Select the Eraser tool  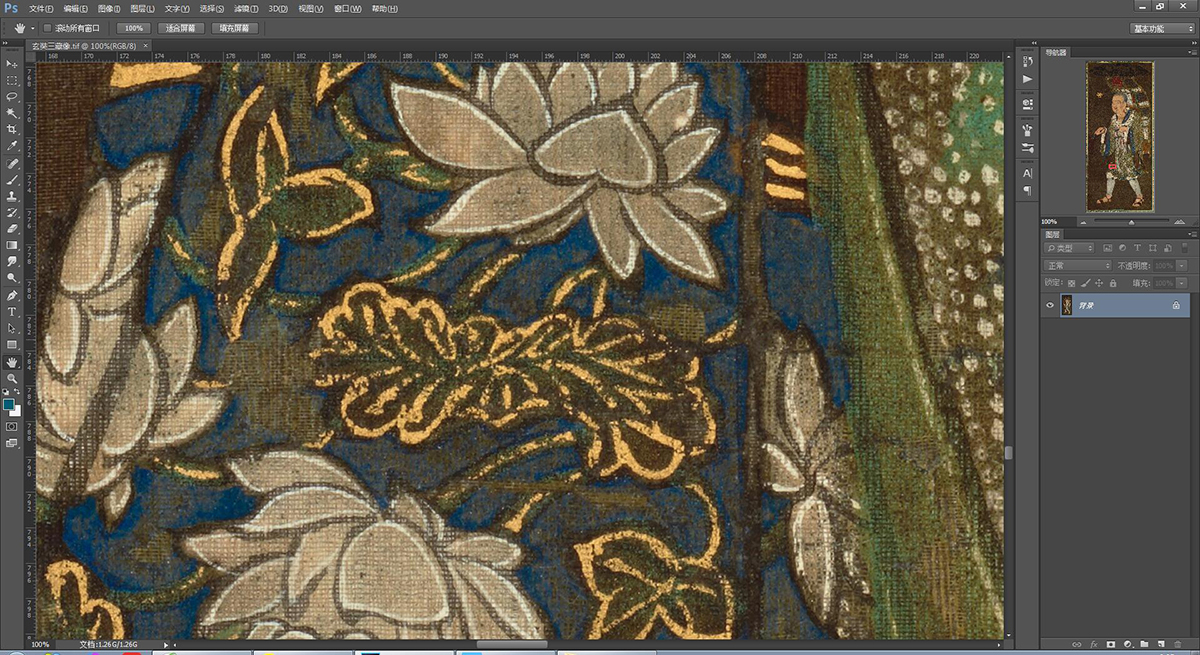coord(12,229)
